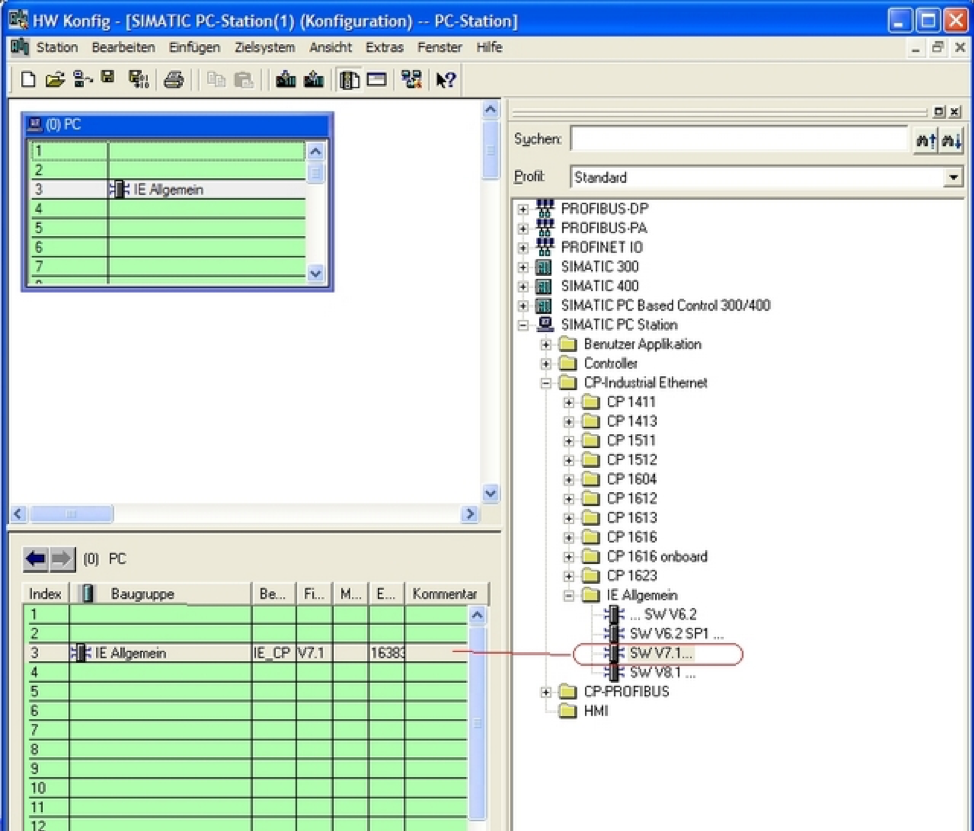This screenshot has width=974, height=831.
Task: Click search downward binoculars button
Action: (x=951, y=140)
